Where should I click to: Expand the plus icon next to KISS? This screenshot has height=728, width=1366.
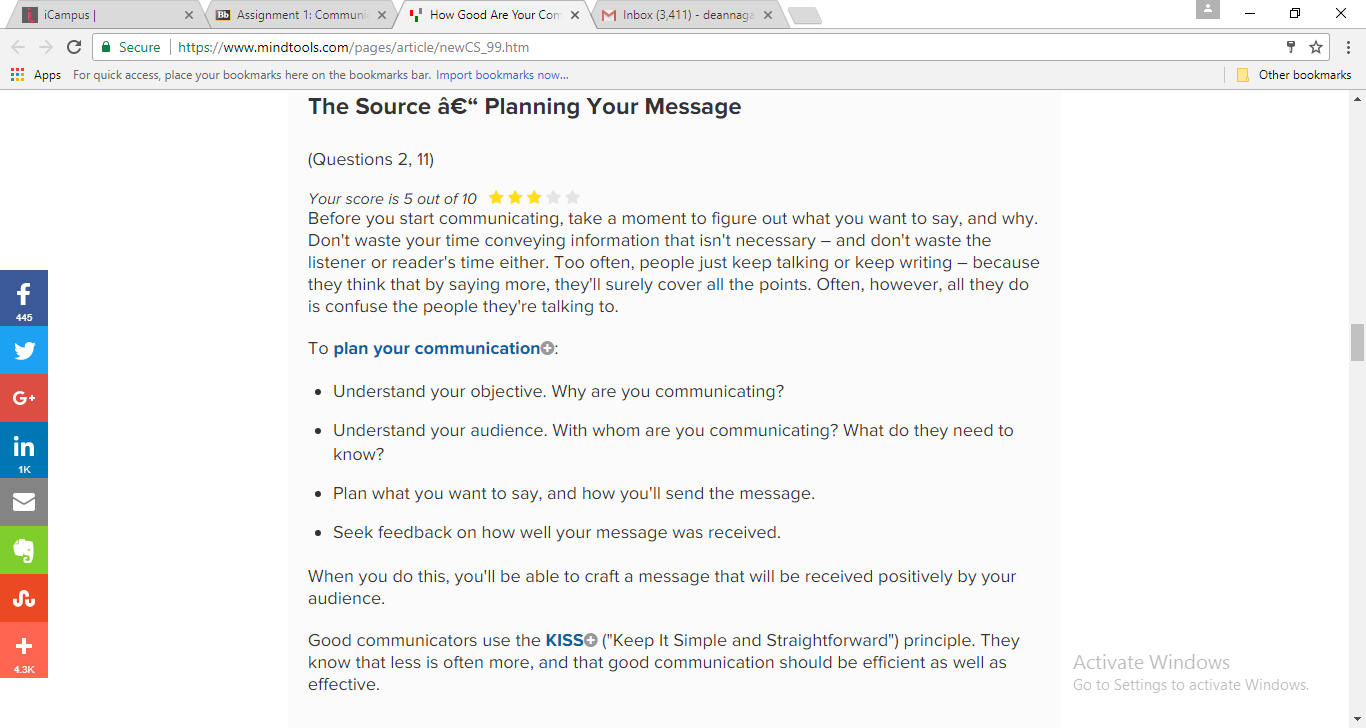[x=591, y=640]
